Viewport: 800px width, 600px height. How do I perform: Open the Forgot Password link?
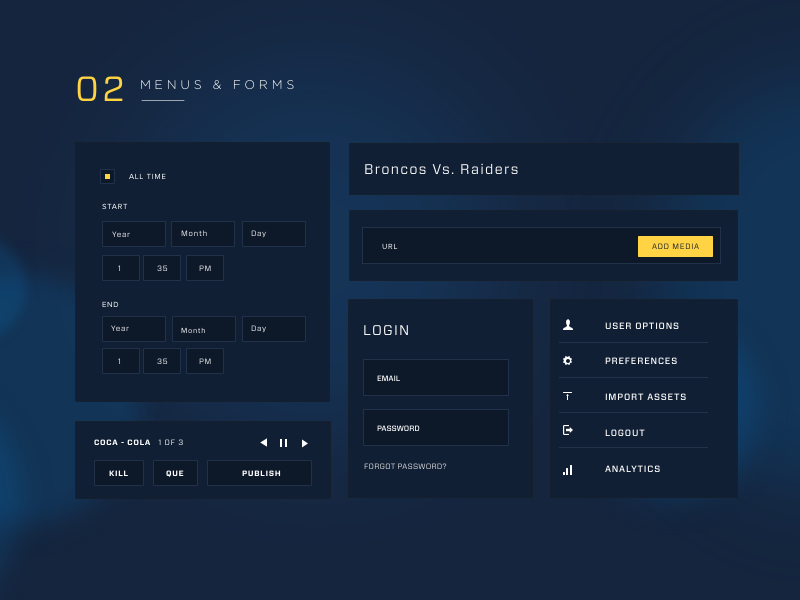coord(405,466)
